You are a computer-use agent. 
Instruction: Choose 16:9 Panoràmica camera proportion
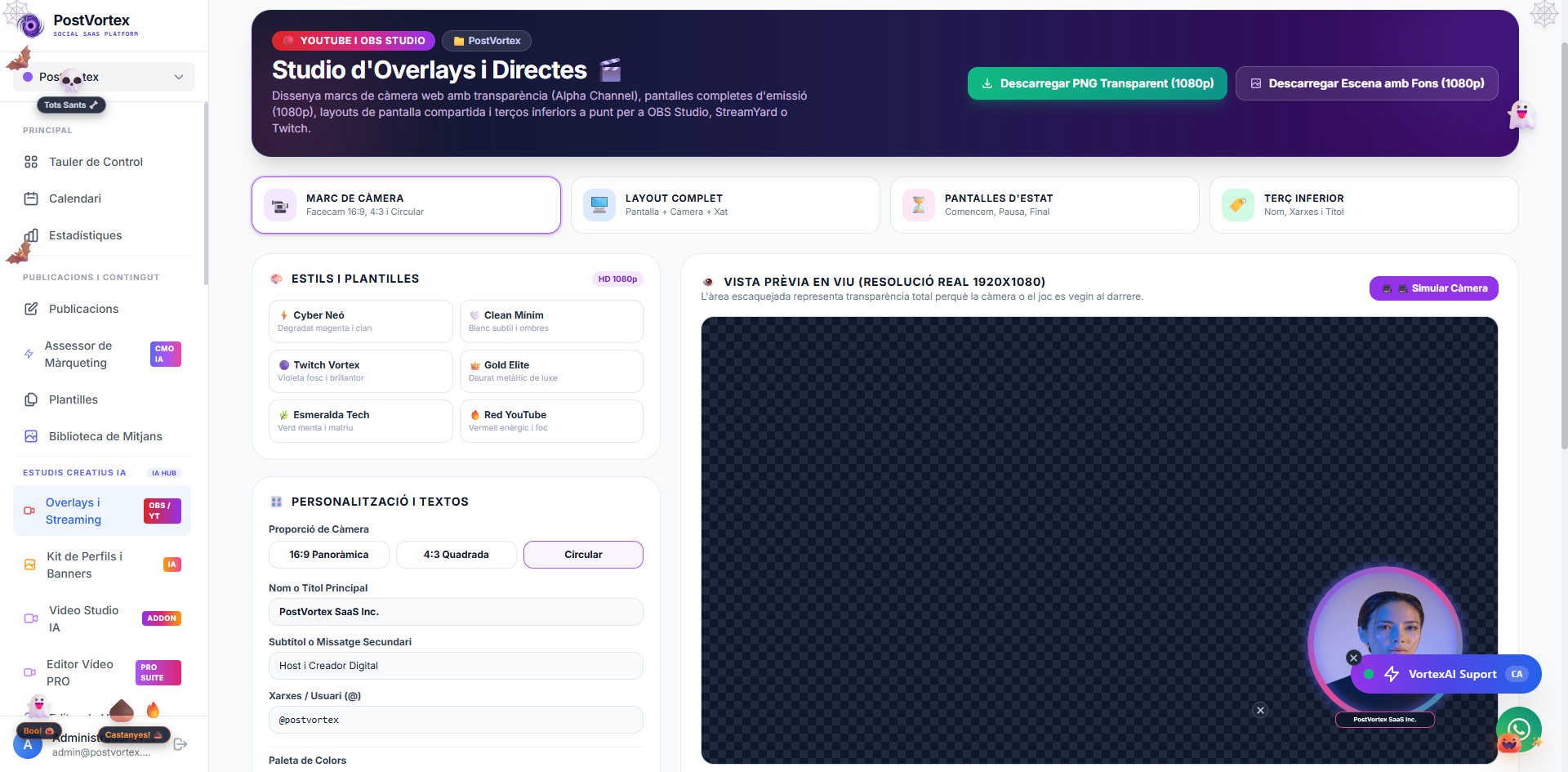pyautogui.click(x=329, y=555)
